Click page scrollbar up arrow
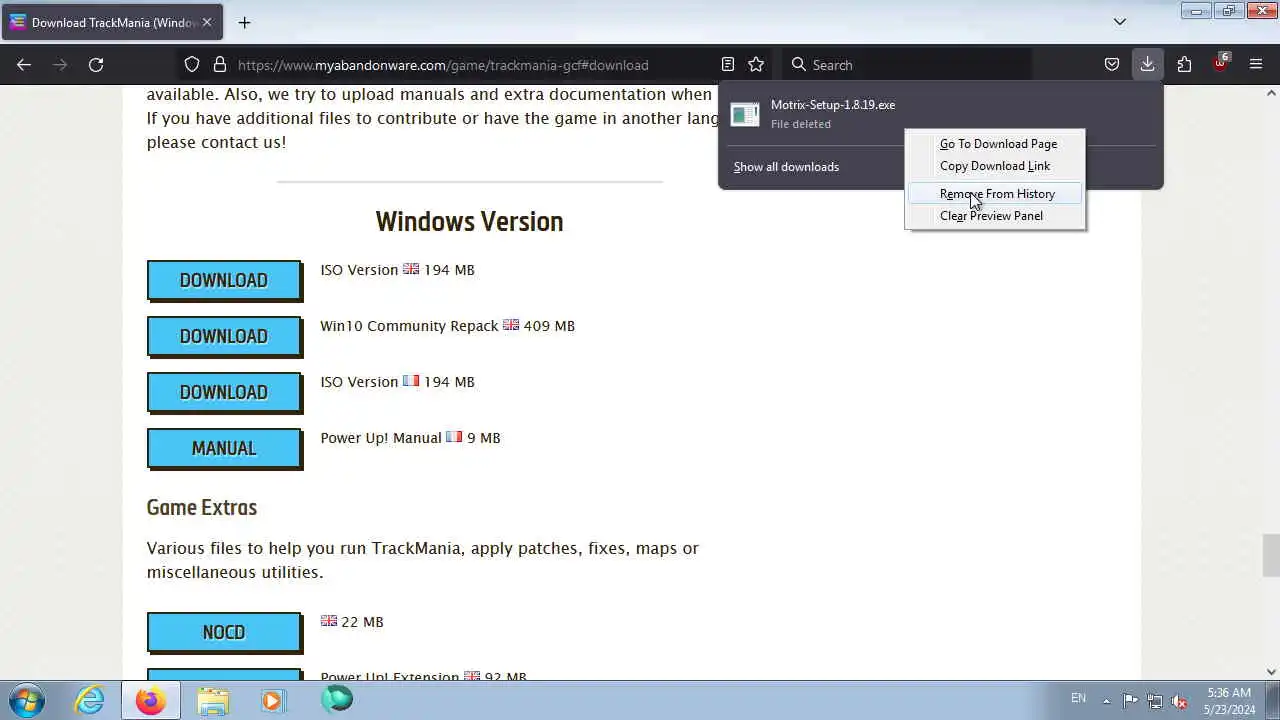Image resolution: width=1280 pixels, height=720 pixels. (x=1271, y=93)
